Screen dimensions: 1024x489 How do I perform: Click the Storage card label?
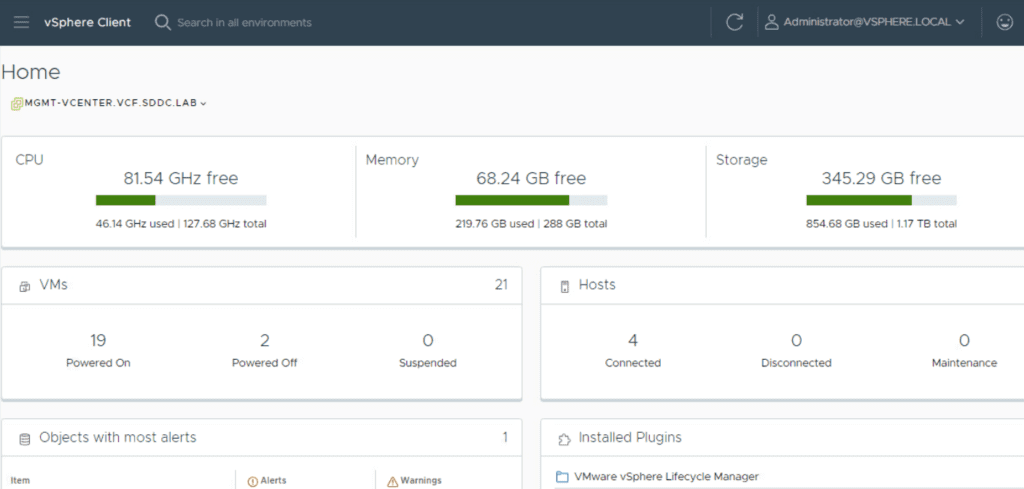click(x=741, y=160)
